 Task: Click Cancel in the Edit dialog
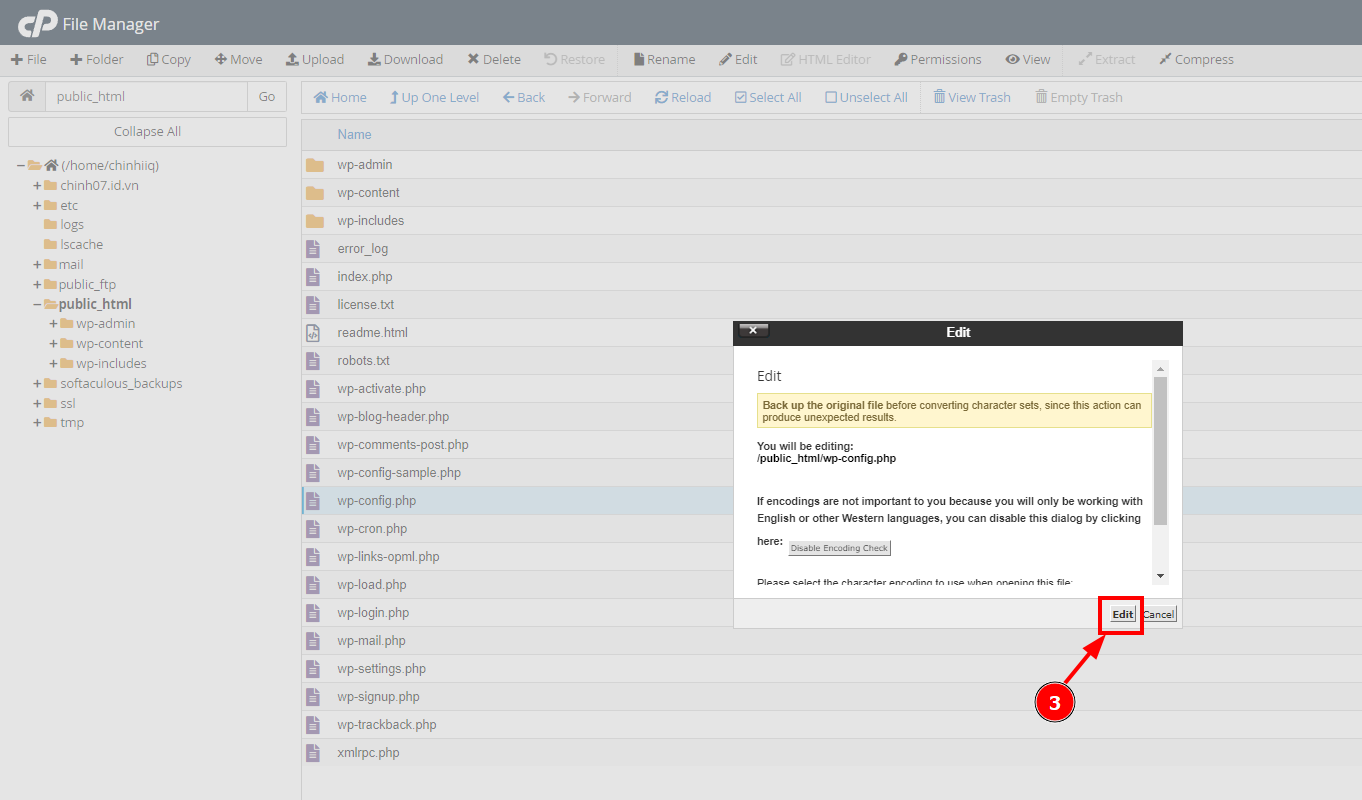tap(1158, 614)
